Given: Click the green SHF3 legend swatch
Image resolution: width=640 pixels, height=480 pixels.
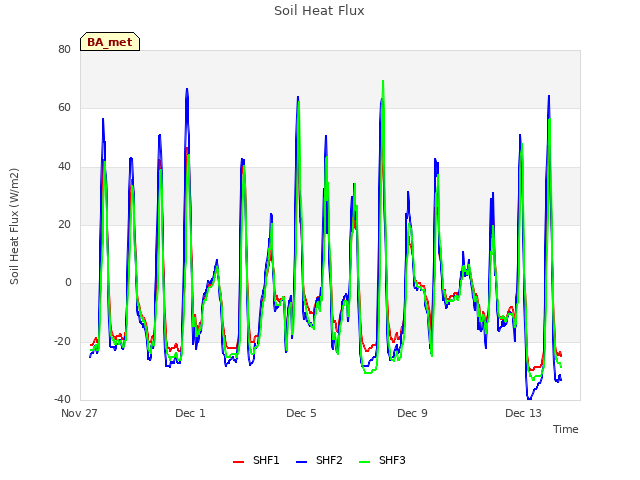Looking at the screenshot, I should click(364, 462).
